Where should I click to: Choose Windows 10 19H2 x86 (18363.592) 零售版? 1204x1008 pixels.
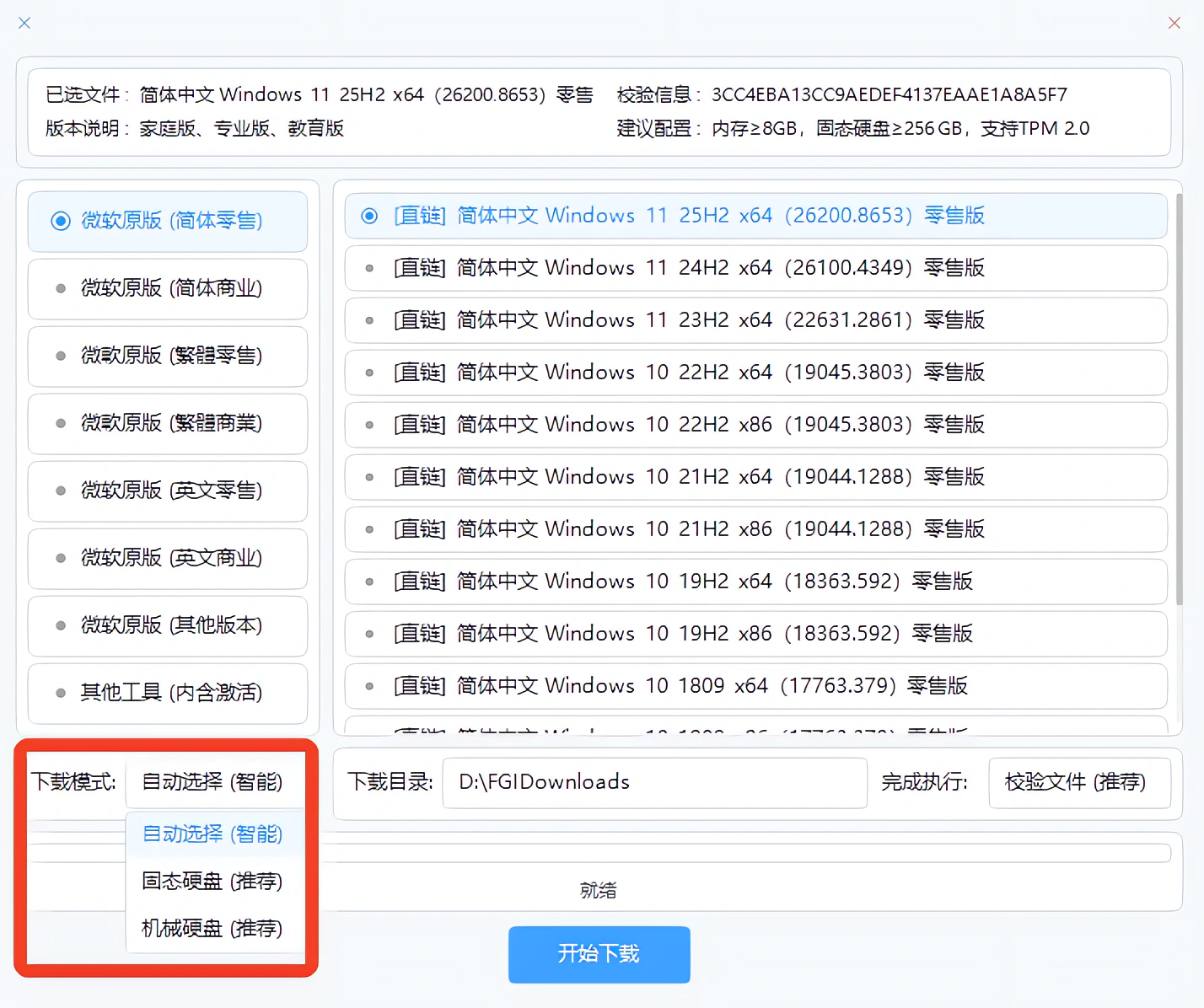pos(756,634)
